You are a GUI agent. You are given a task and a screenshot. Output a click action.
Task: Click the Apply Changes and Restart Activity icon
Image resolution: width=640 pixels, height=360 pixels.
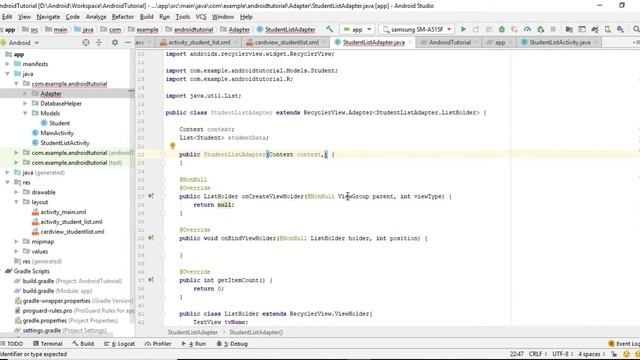click(476, 29)
